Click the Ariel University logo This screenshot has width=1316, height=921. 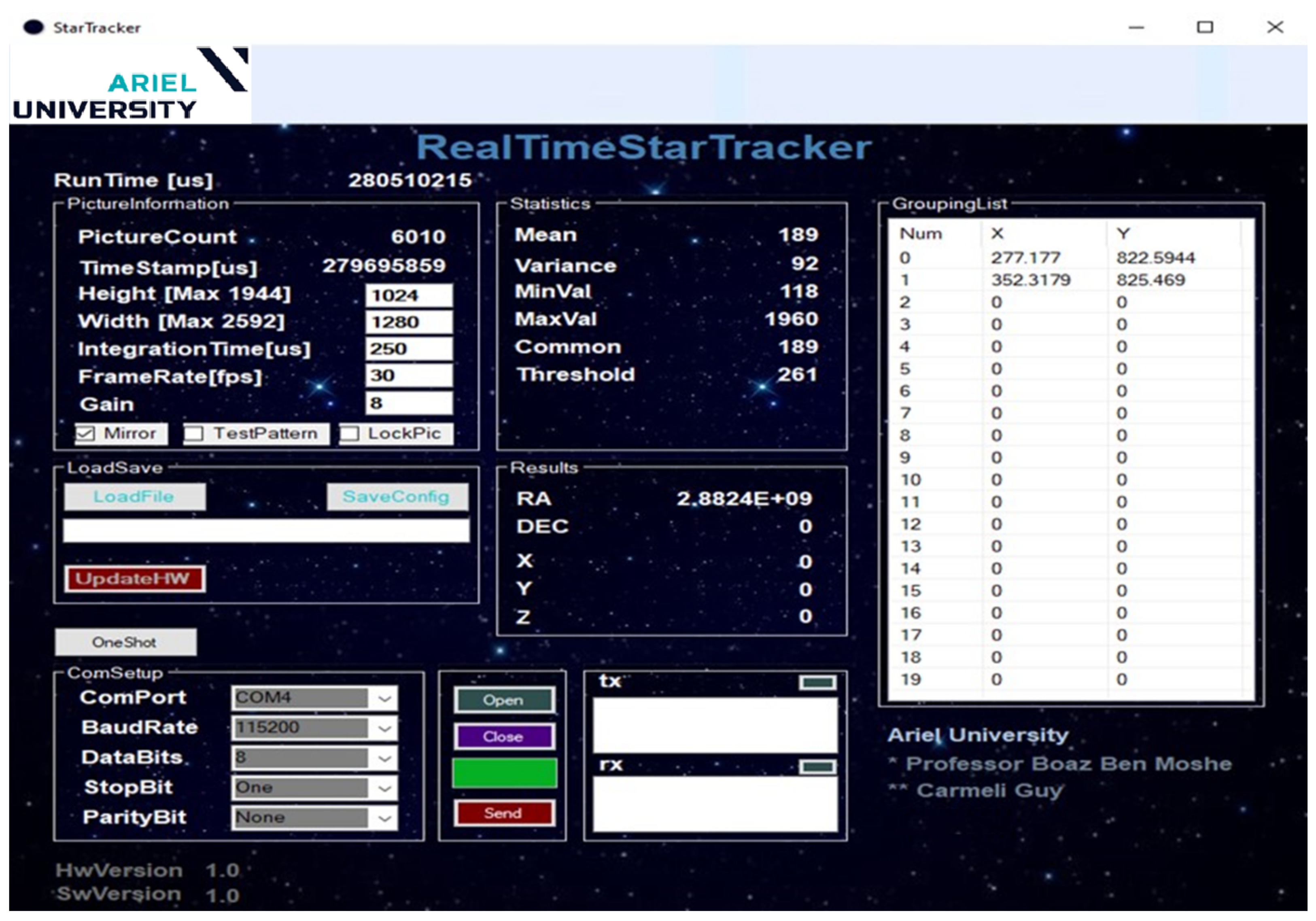[x=131, y=84]
